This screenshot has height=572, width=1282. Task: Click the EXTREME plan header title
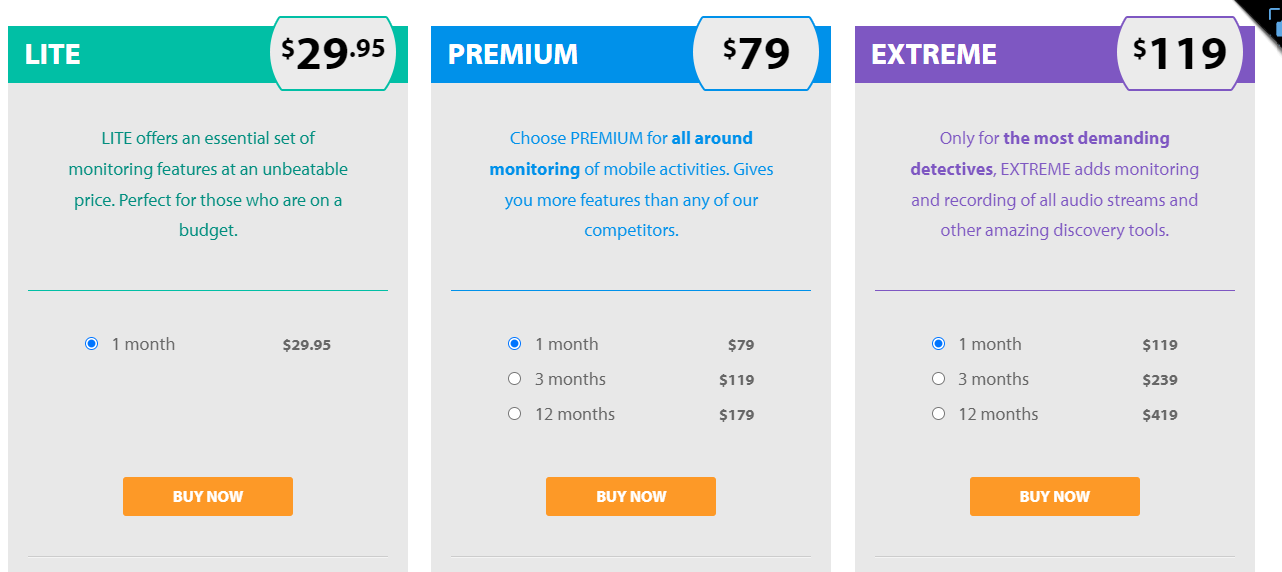(934, 54)
